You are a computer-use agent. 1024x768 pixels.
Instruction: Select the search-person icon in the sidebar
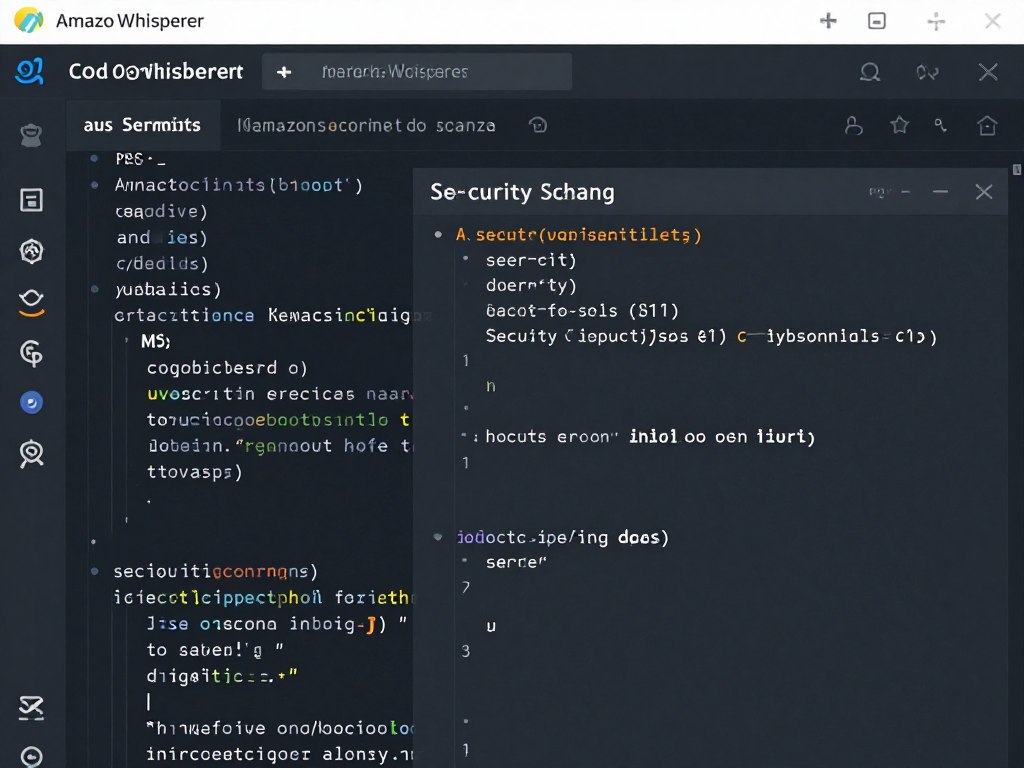pos(30,453)
